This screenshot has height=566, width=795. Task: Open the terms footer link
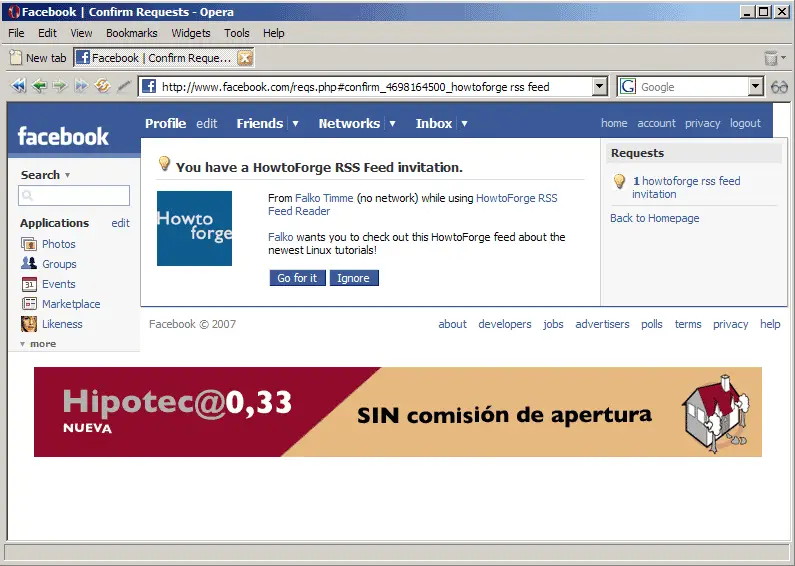[x=688, y=324]
